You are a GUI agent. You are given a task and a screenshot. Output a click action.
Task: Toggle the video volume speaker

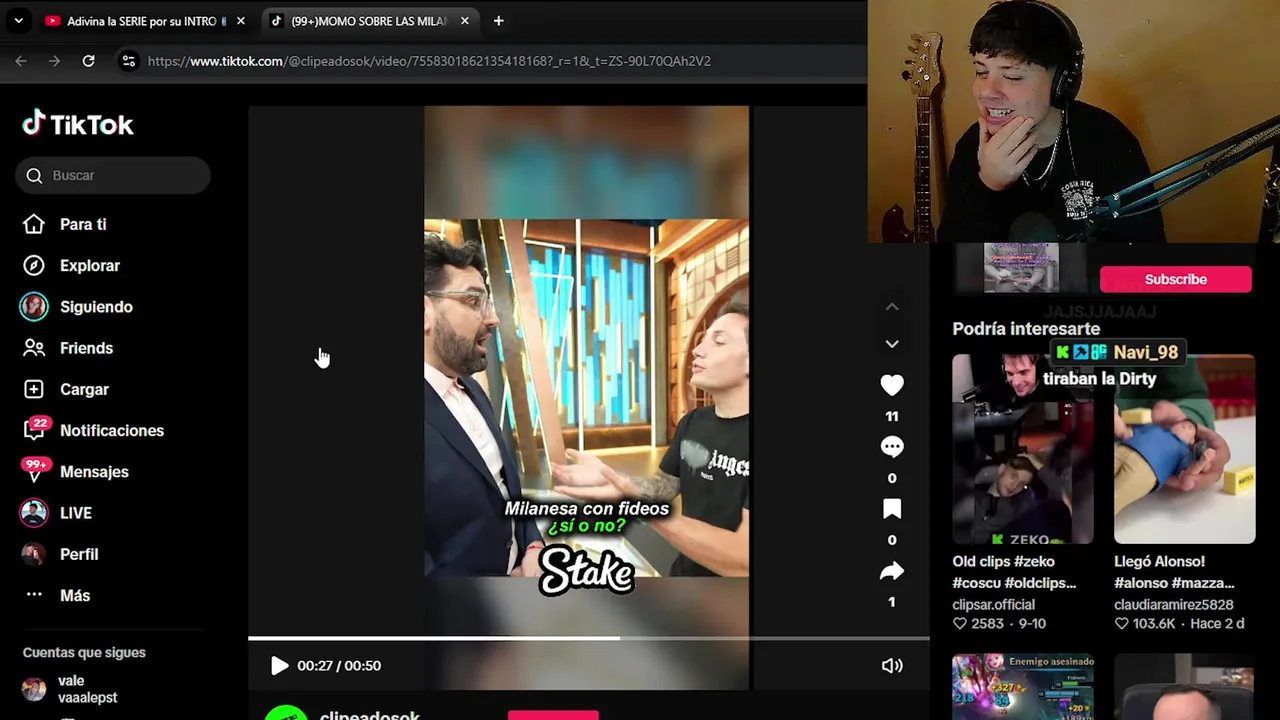coord(892,665)
